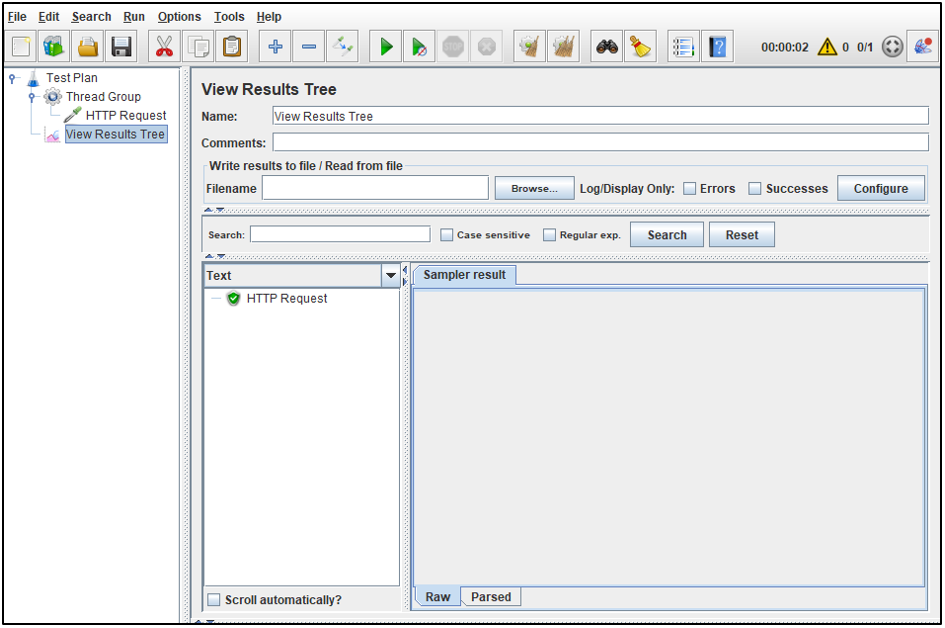This screenshot has height=628, width=945.
Task: Start the test using green play icon
Action: coord(385,46)
